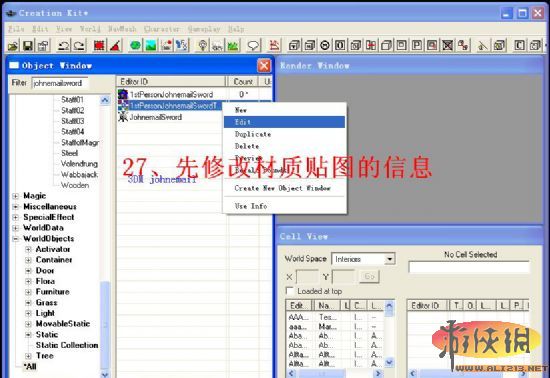Click the landscape picture toolbar icon
The image size is (550, 378).
click(x=151, y=46)
